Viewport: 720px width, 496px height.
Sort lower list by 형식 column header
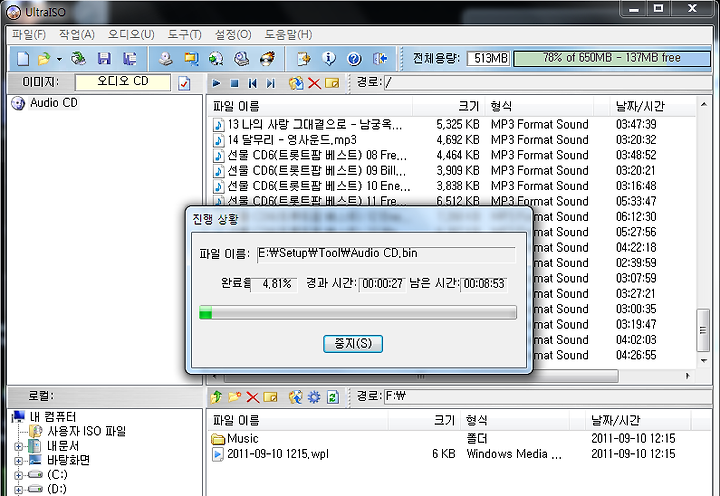pyautogui.click(x=516, y=420)
